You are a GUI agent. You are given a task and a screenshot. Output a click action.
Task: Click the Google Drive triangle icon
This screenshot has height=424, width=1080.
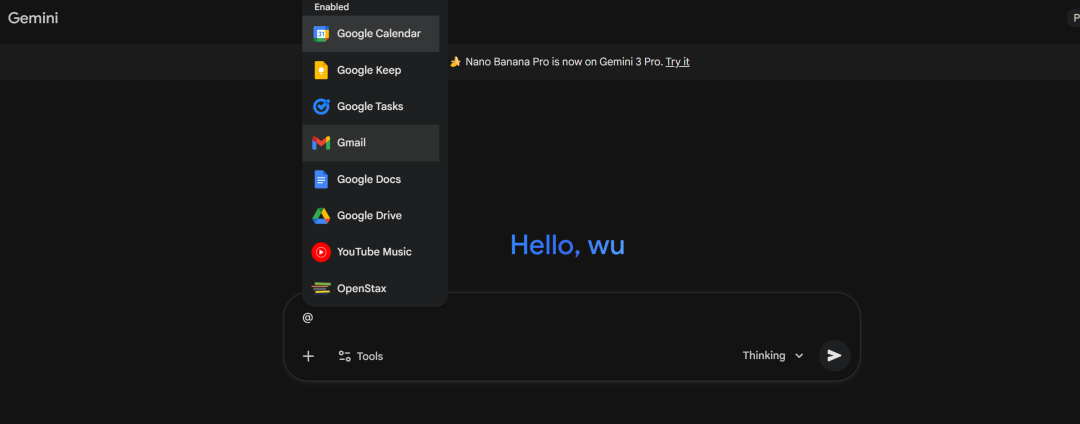click(x=321, y=215)
